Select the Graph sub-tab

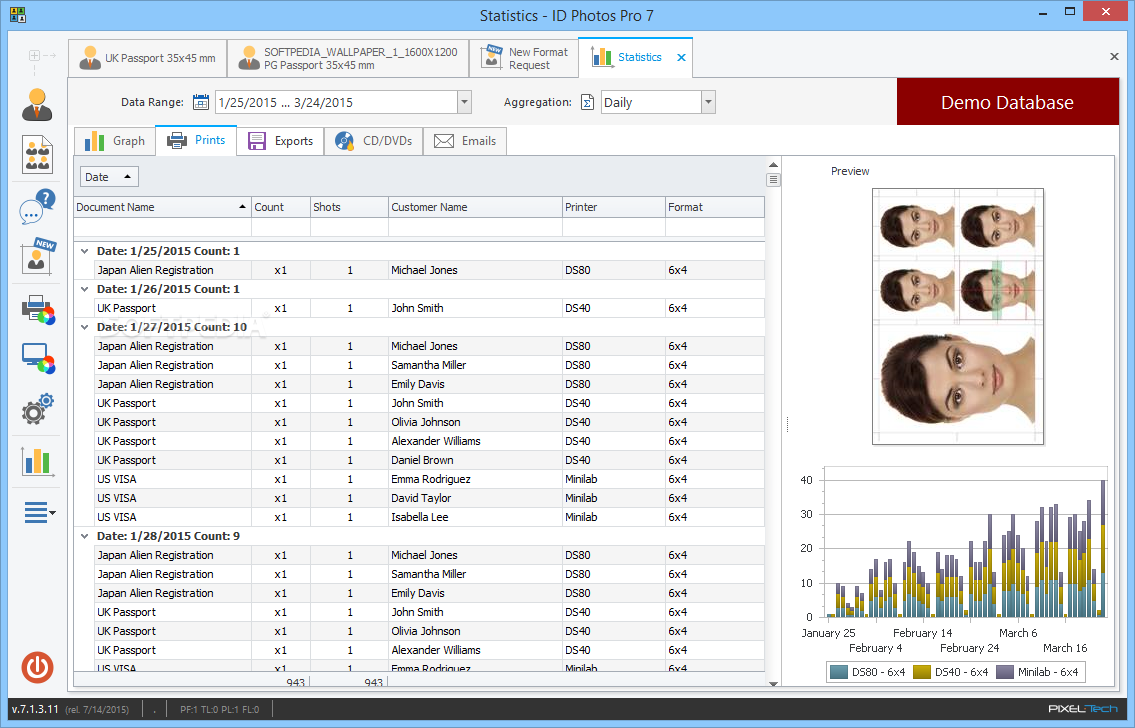(115, 141)
